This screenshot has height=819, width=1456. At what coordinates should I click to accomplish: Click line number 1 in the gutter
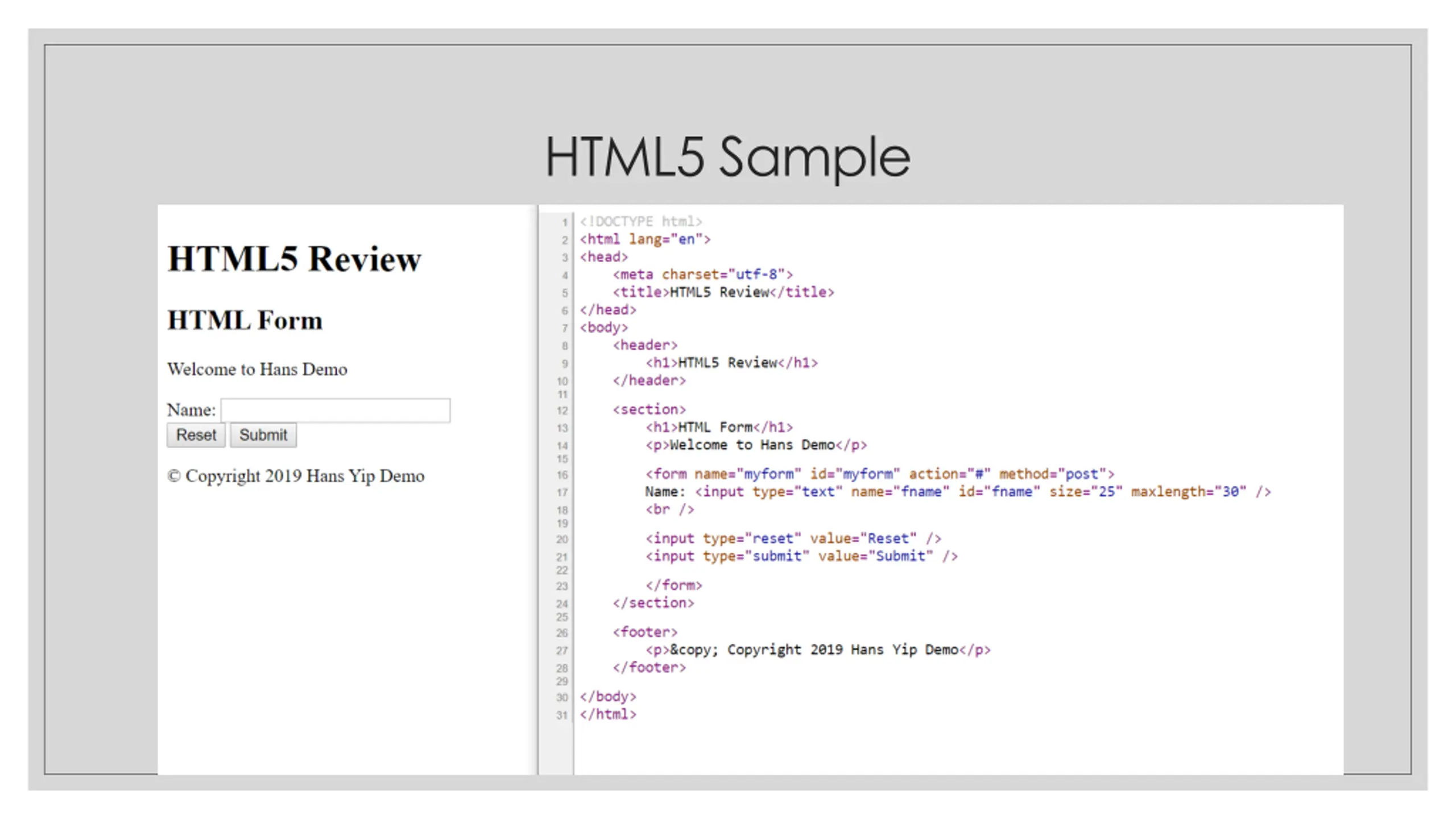pyautogui.click(x=565, y=222)
